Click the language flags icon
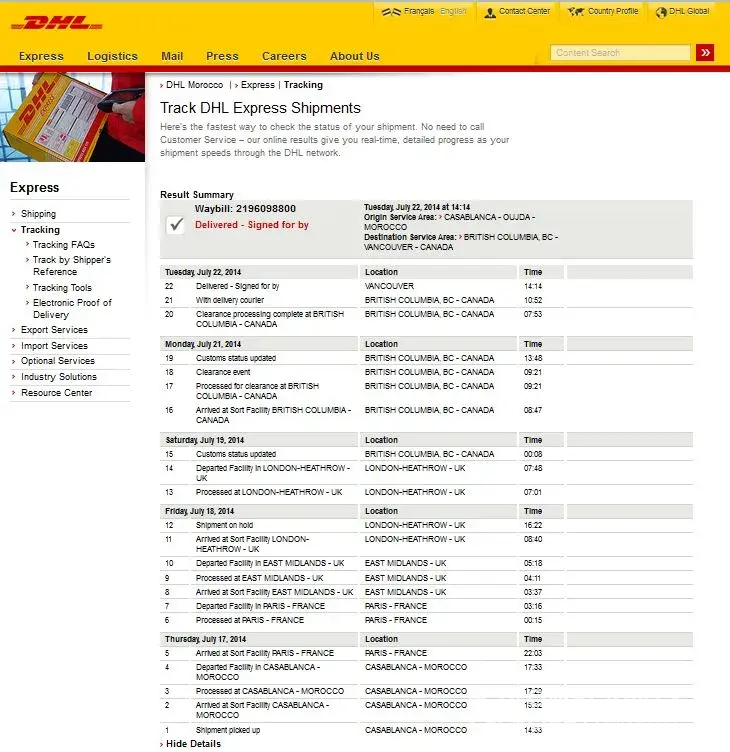 [391, 12]
